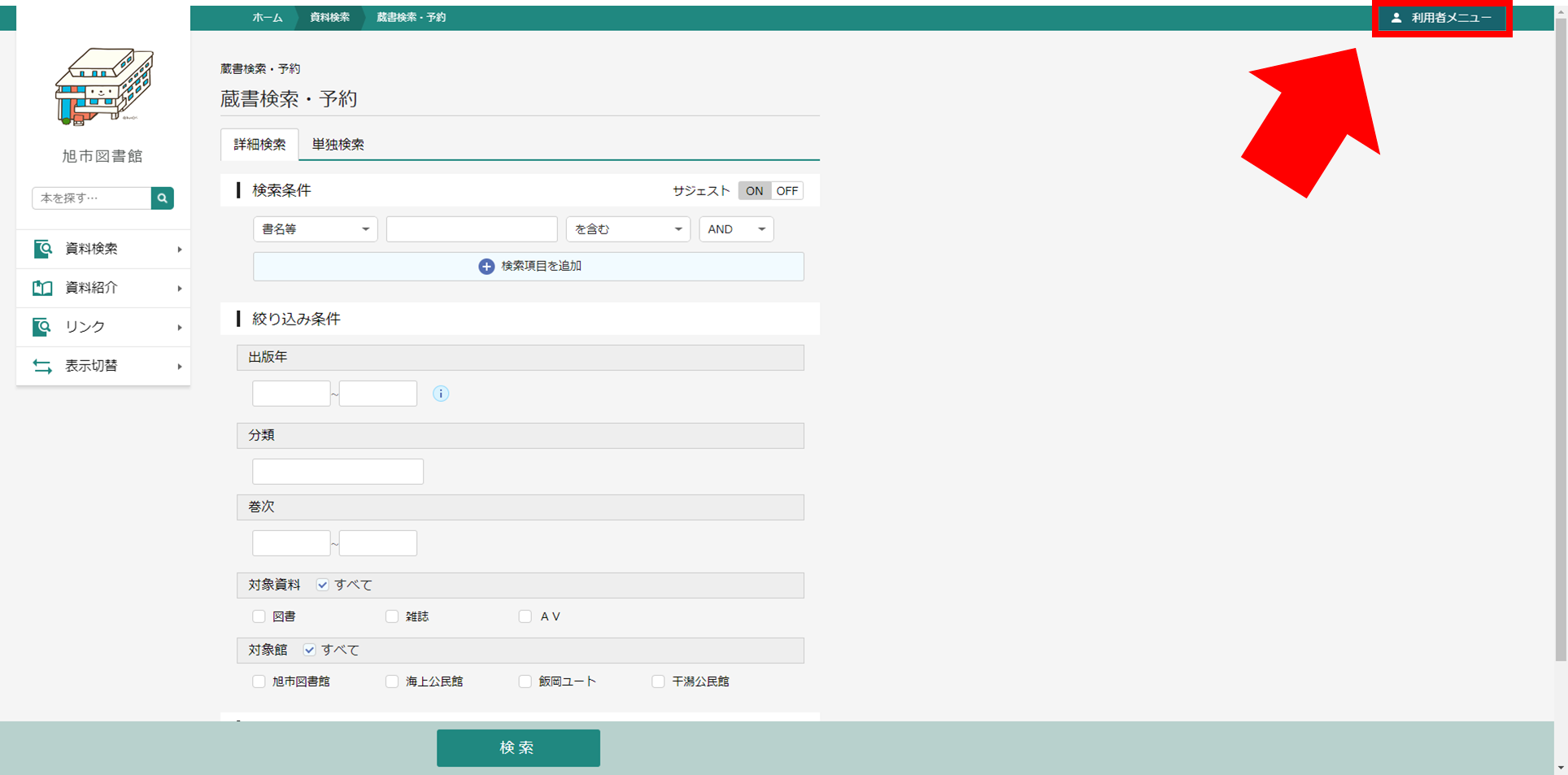Screen dimensions: 1568x775
Task: Click 検索項目を追加 button
Action: coord(529,267)
